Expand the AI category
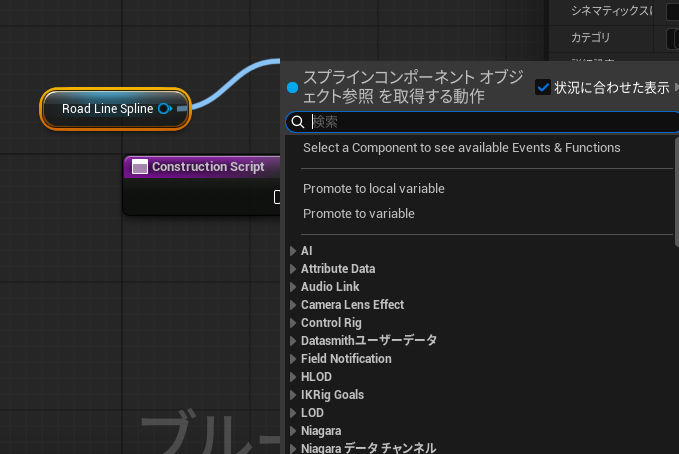This screenshot has height=454, width=679. tap(293, 251)
